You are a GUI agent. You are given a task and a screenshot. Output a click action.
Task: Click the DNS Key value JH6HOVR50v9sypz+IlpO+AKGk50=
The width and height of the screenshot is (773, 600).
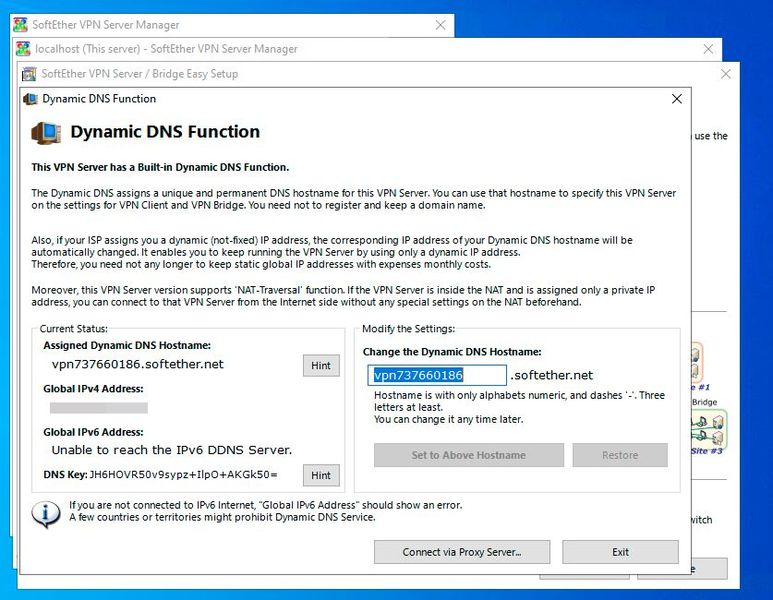click(183, 475)
